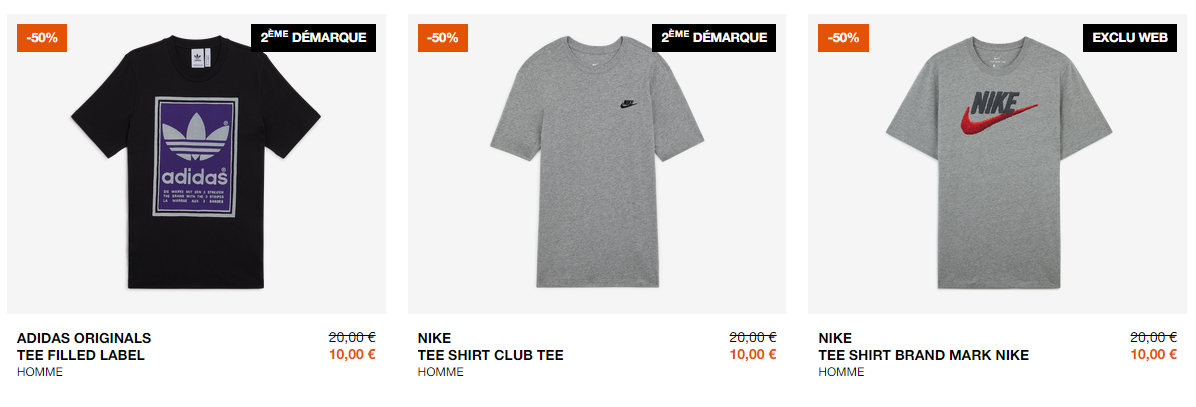The image size is (1196, 407).
Task: Open the Nike Brand Mark tee image
Action: pos(997,164)
